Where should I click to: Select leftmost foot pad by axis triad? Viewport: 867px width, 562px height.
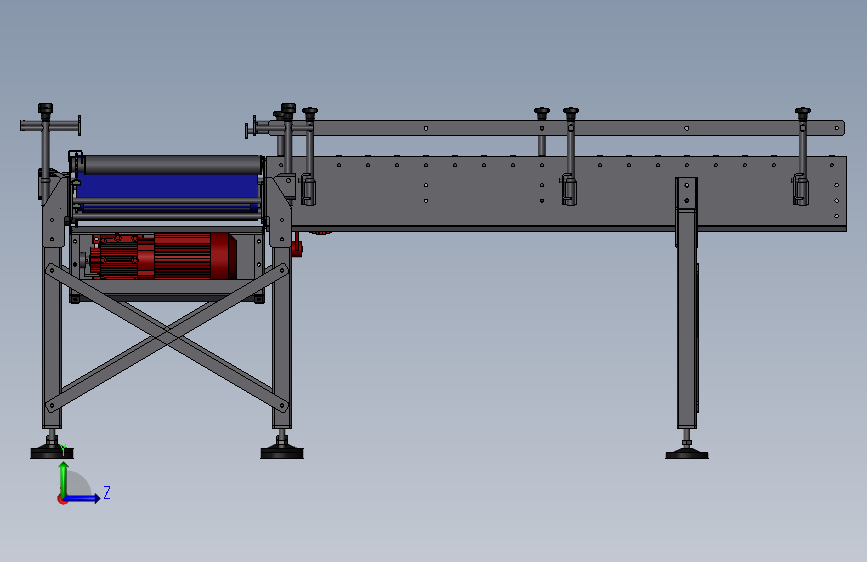[x=51, y=452]
